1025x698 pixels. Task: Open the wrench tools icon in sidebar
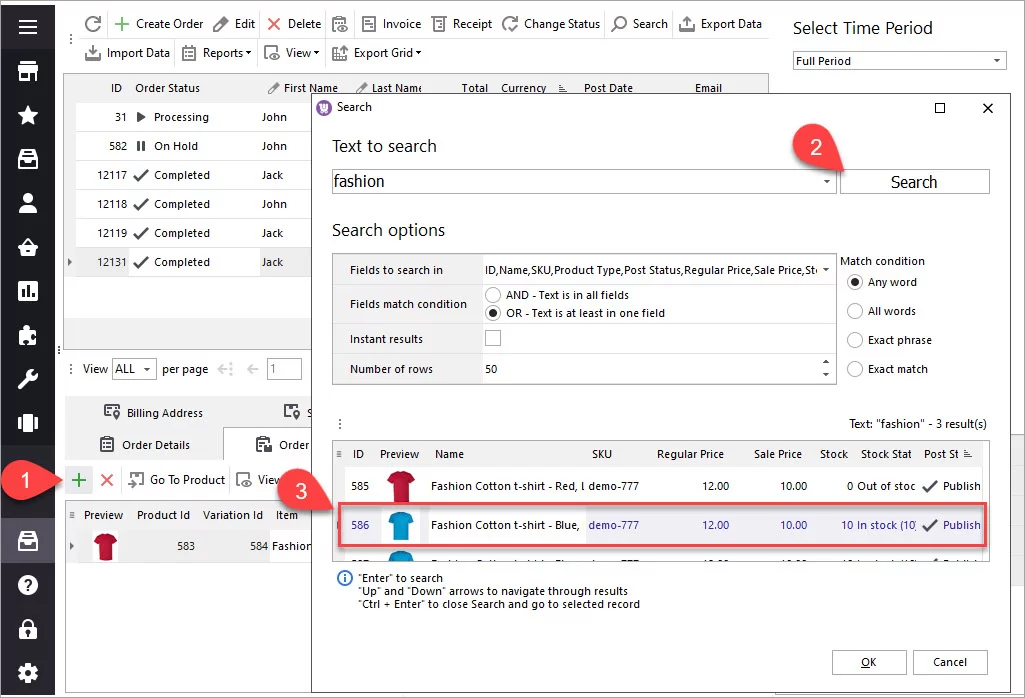tap(28, 379)
